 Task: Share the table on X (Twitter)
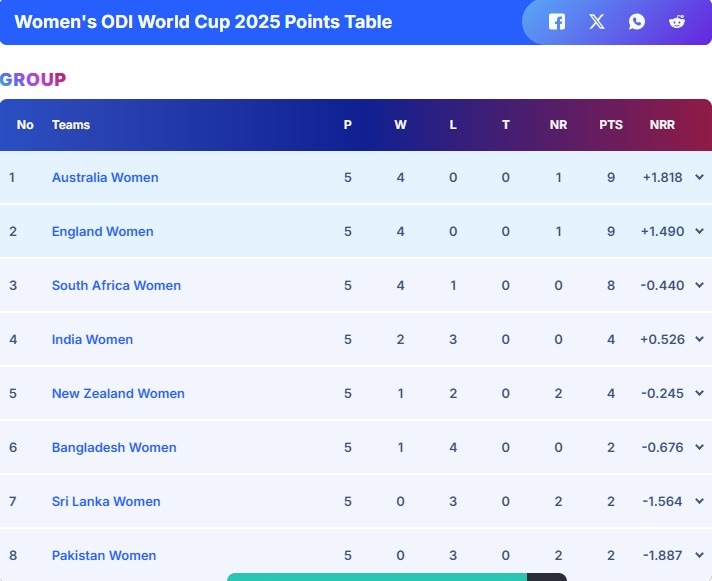[x=597, y=22]
